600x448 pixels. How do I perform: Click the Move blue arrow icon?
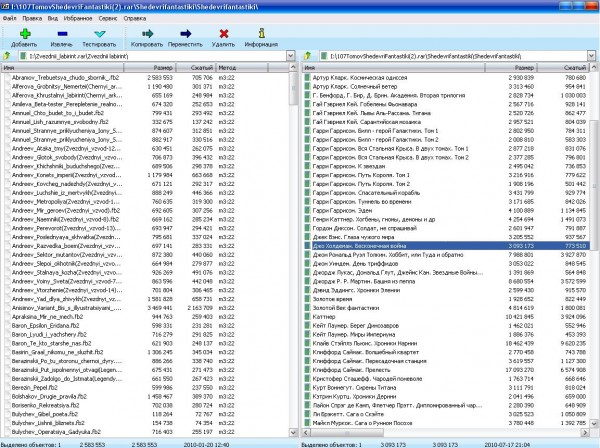[x=186, y=34]
